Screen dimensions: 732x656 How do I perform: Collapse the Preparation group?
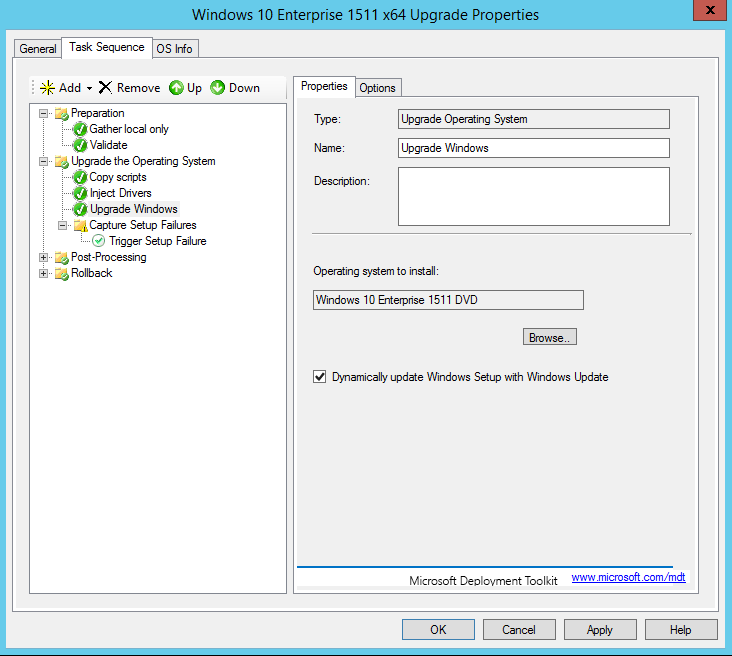(x=43, y=113)
